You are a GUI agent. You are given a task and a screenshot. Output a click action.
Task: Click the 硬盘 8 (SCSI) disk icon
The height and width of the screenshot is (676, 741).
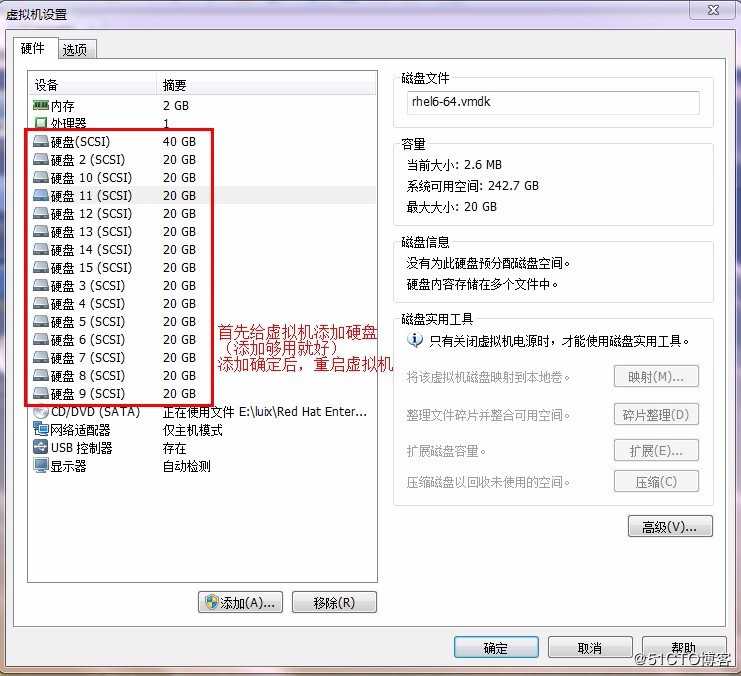[x=41, y=375]
